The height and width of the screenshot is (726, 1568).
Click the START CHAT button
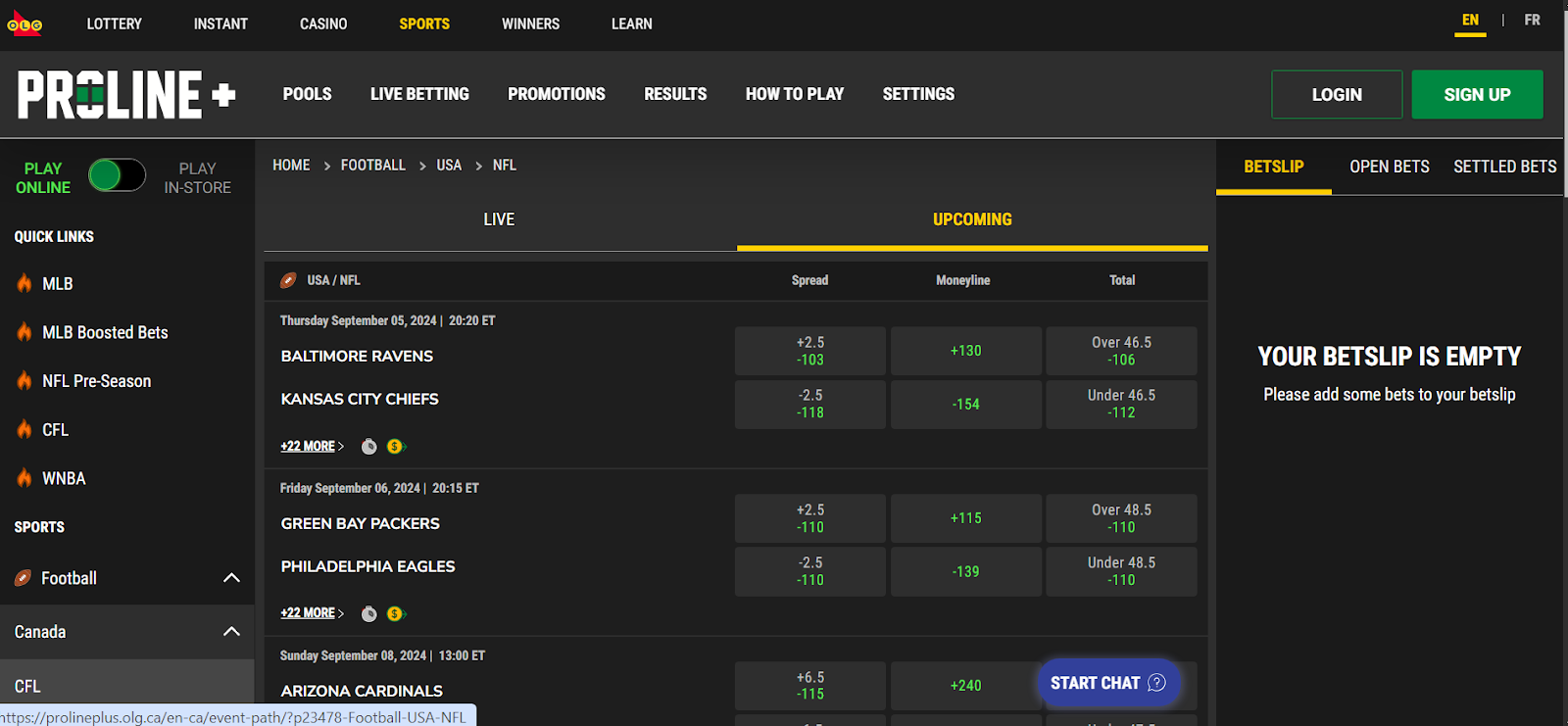(x=1108, y=683)
